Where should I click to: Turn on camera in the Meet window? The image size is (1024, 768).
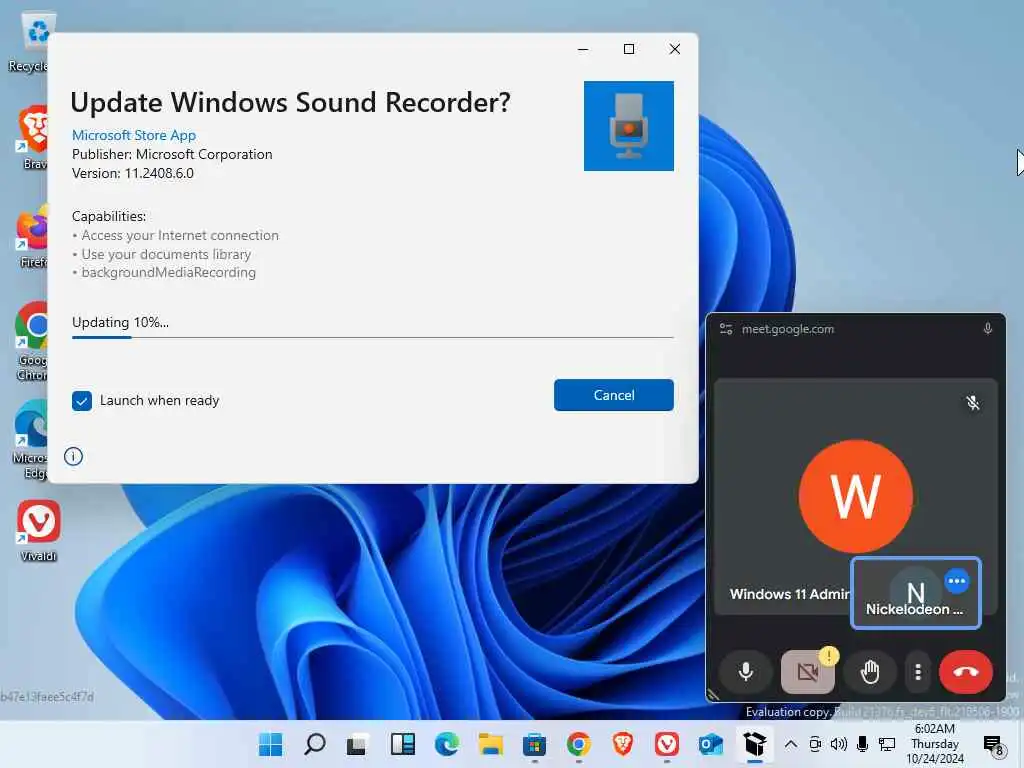[x=808, y=671]
